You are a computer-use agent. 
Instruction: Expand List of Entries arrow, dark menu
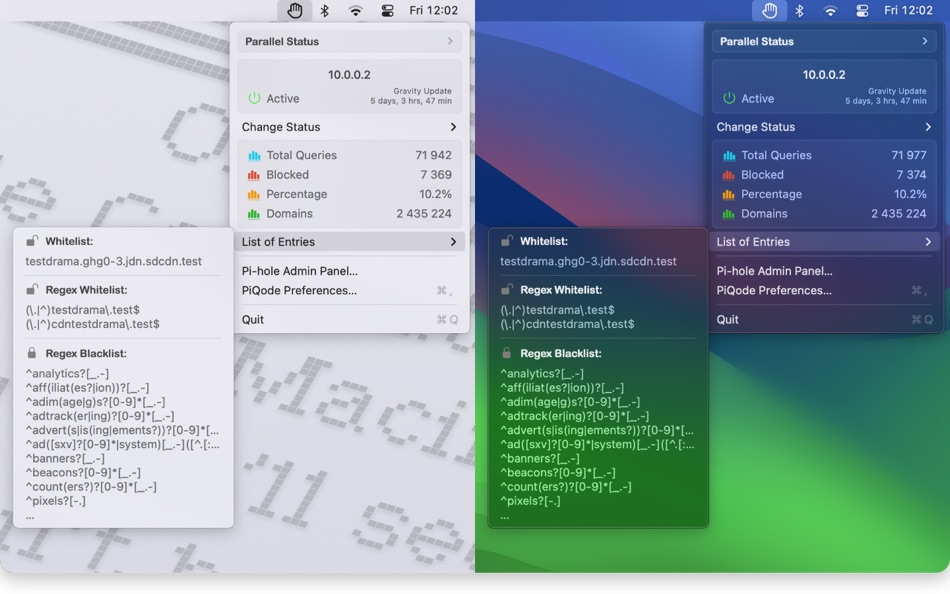coord(928,242)
